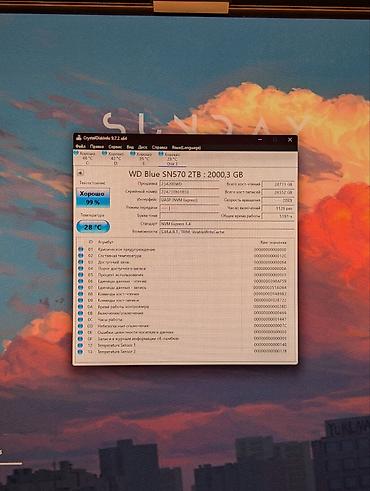This screenshot has width=370, height=491.
Task: Click the Возможности features field
Action: 227,232
